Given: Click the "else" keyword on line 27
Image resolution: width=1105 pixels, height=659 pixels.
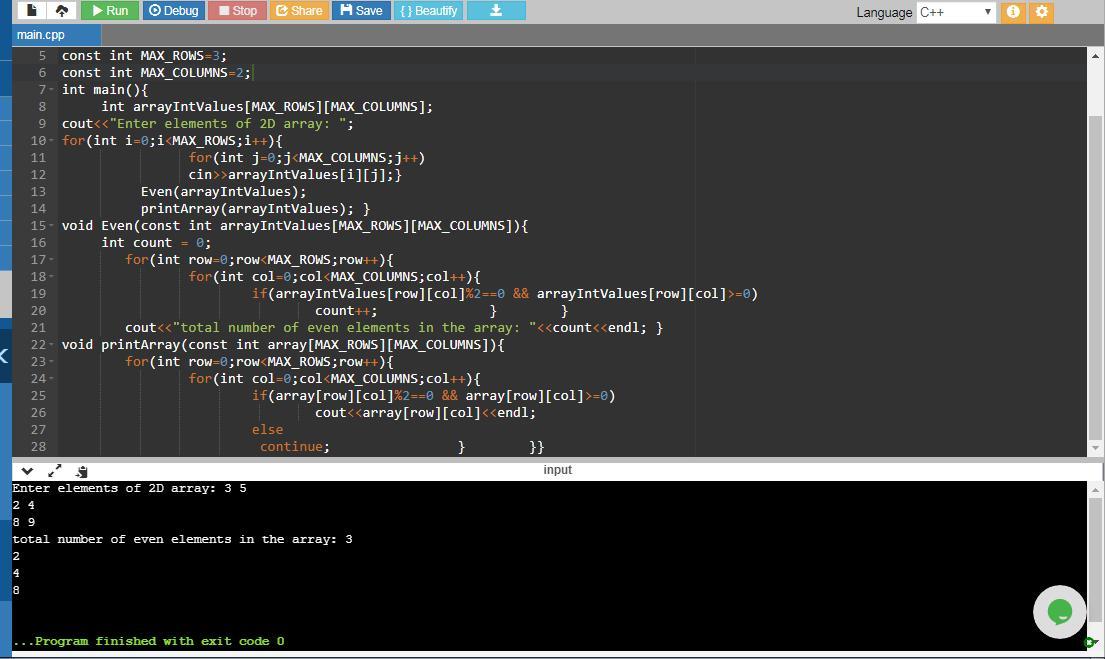Looking at the screenshot, I should point(267,430).
